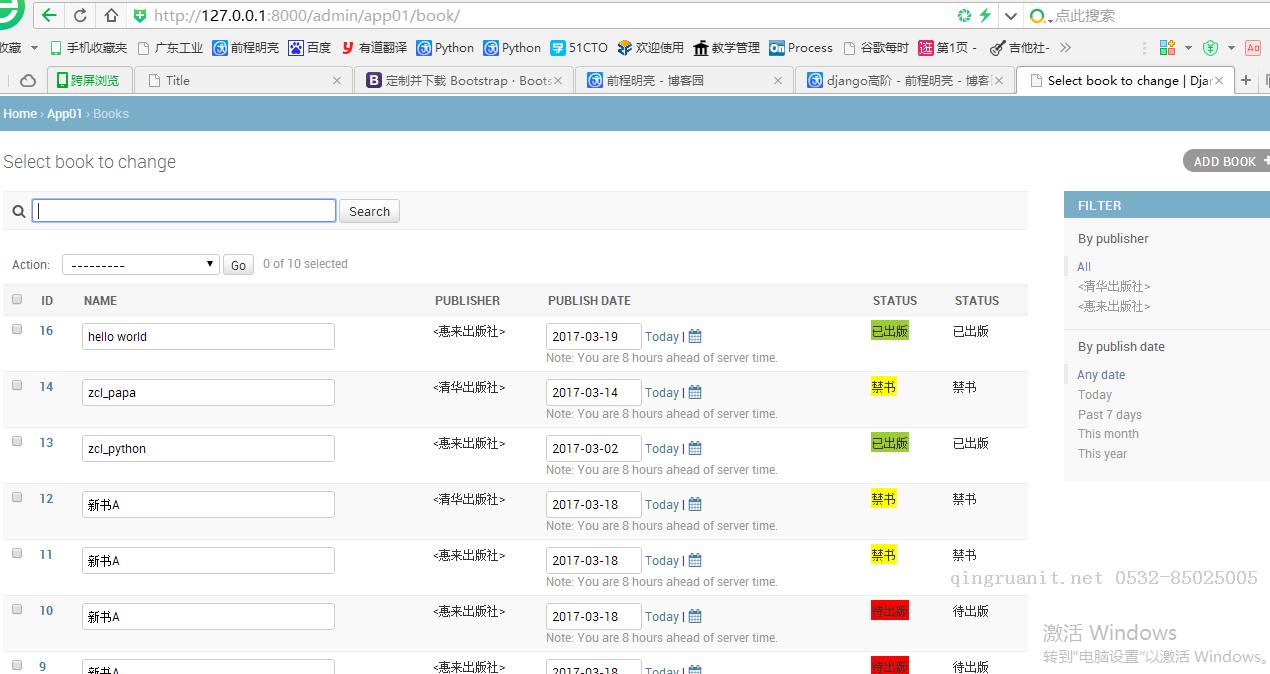Screen dimensions: 1270x674
Task: Open the browser home page icon
Action: tap(110, 15)
